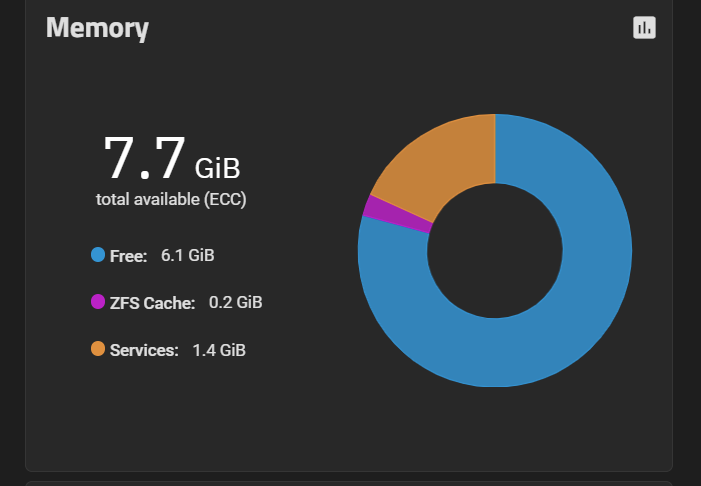Click the GiB unit beside 7.7
Viewport: 701px width, 486px height.
tap(217, 166)
